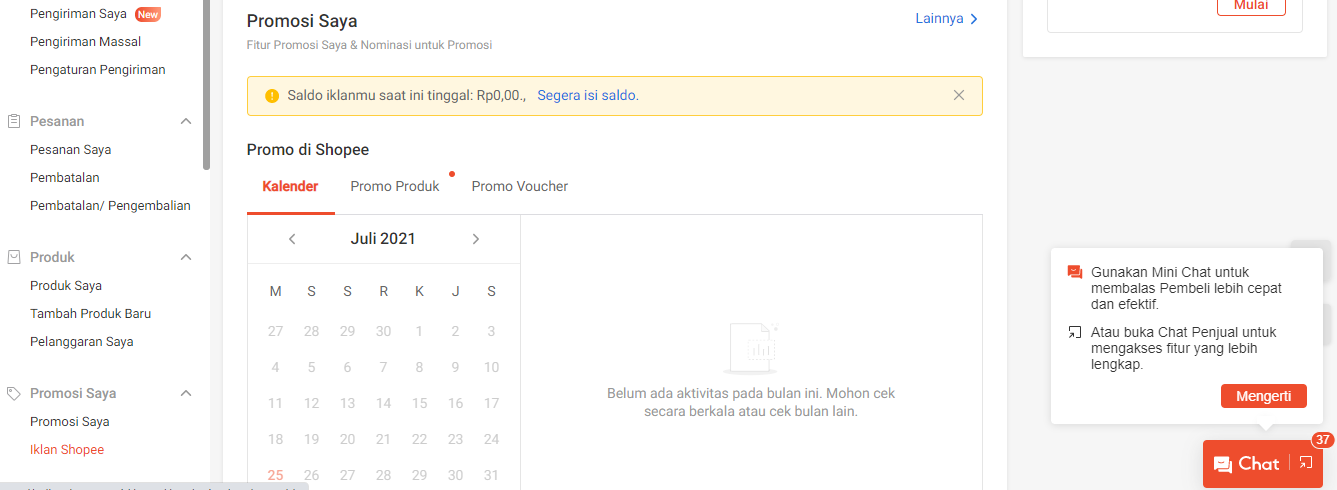Switch to the Kalender tab
The height and width of the screenshot is (490, 1337).
[291, 186]
